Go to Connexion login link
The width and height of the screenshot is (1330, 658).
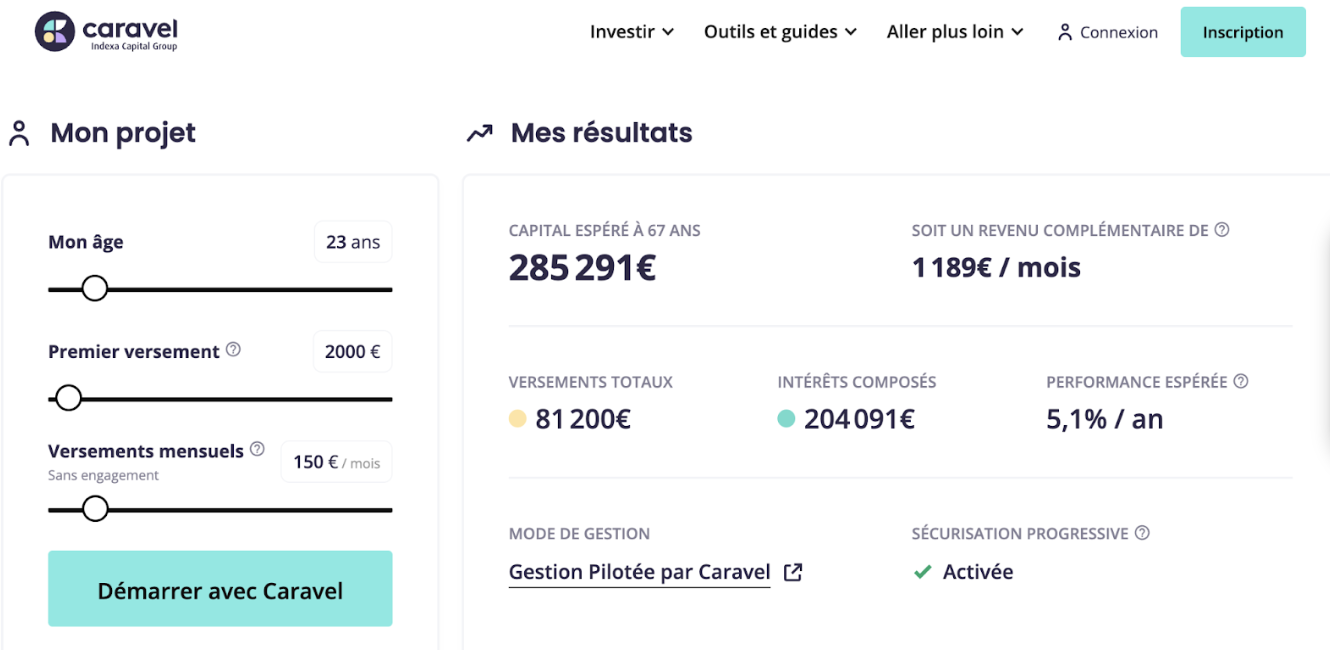point(1118,32)
